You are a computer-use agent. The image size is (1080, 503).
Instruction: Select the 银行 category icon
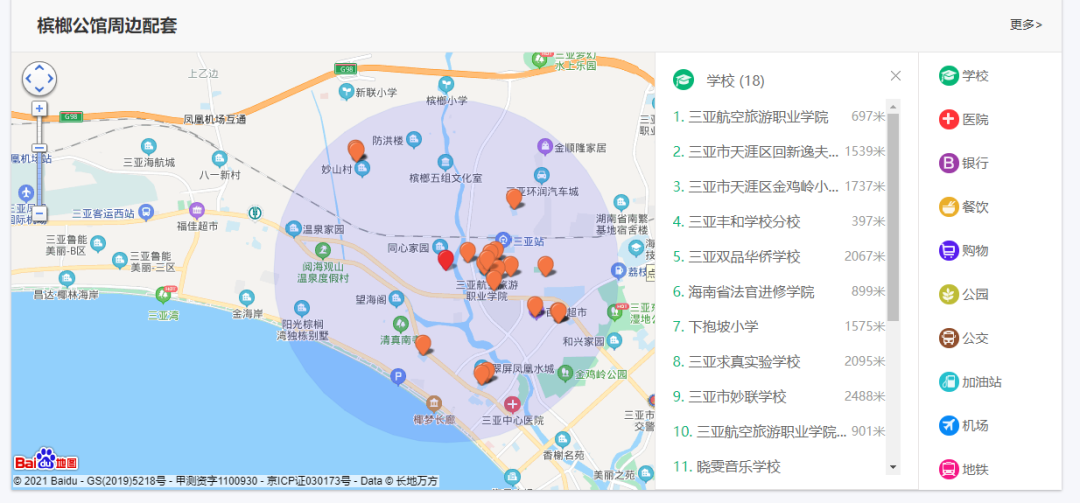click(948, 163)
